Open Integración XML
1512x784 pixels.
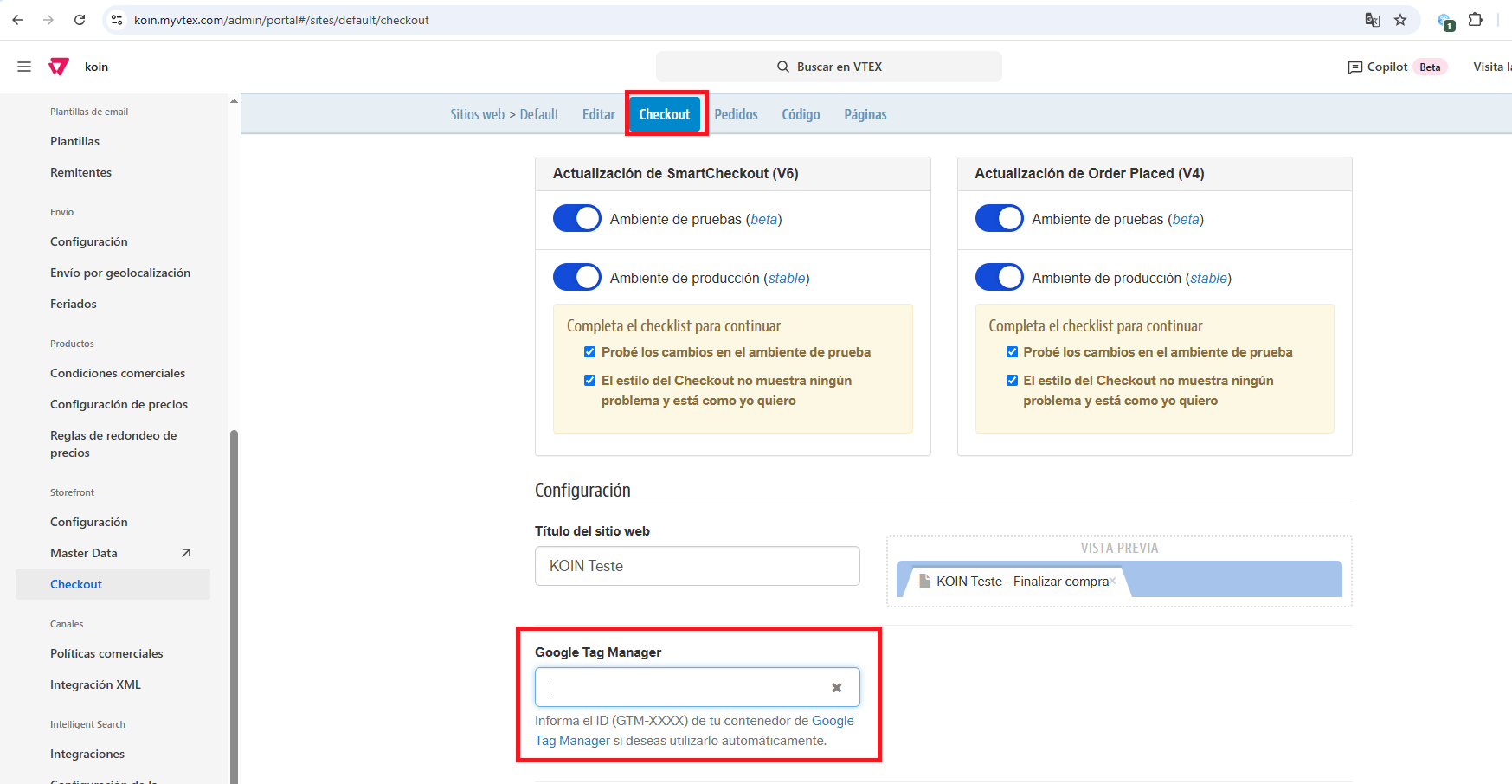tap(95, 684)
